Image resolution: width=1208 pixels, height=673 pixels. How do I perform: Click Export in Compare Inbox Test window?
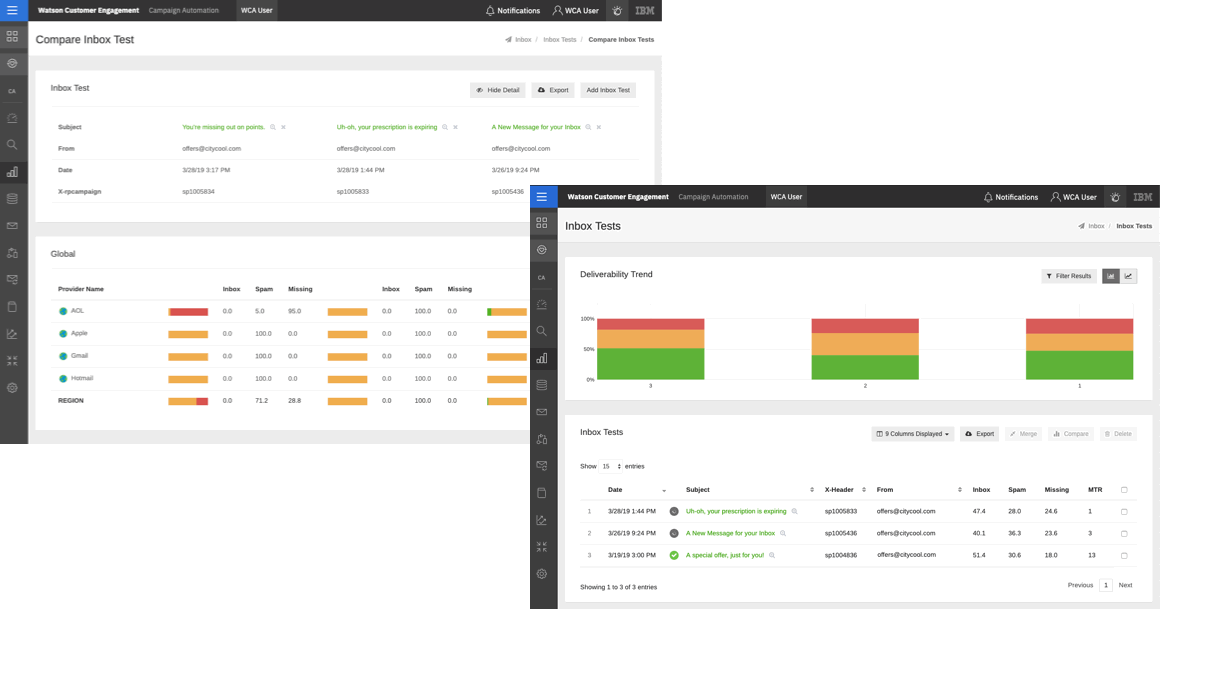(553, 90)
